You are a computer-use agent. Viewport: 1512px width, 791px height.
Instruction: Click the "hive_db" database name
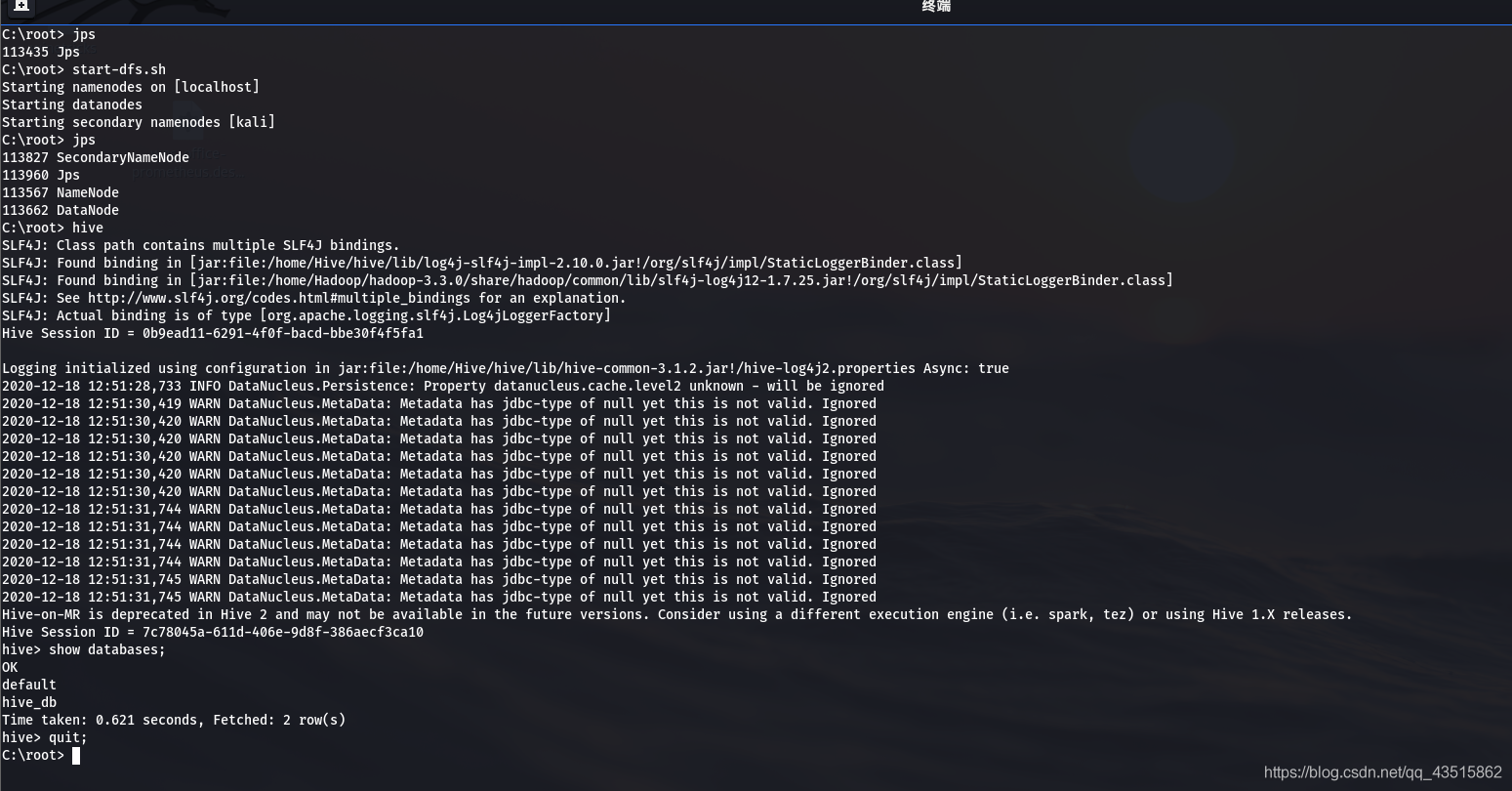coord(29,702)
